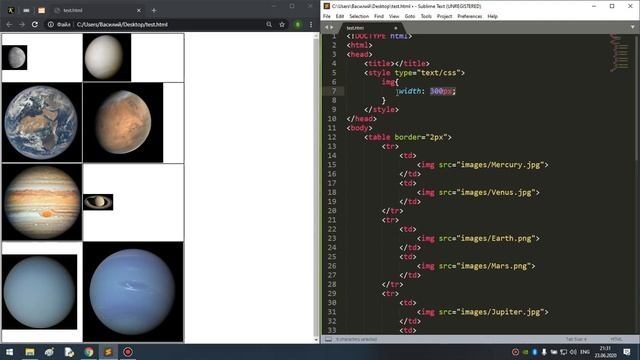Open the red recorder app in taskbar
640x360 pixels.
click(128, 352)
